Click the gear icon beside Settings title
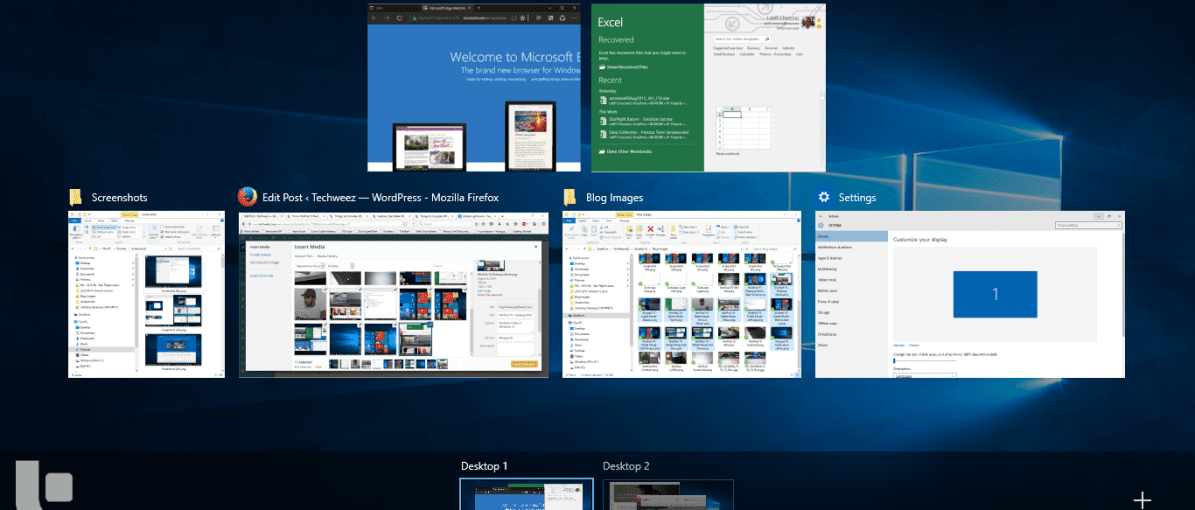Viewport: 1195px width, 510px height. (822, 197)
